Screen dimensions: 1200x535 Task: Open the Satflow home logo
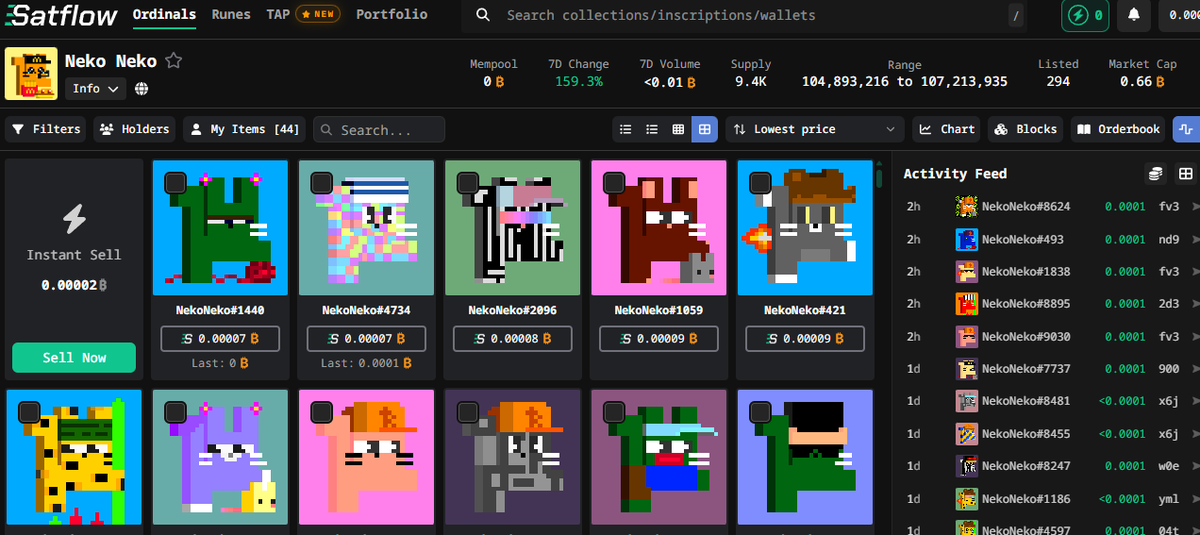(x=59, y=16)
